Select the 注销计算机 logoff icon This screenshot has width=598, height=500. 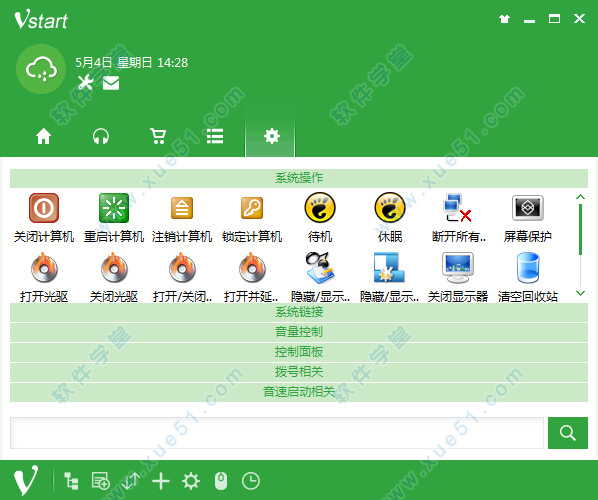click(182, 208)
